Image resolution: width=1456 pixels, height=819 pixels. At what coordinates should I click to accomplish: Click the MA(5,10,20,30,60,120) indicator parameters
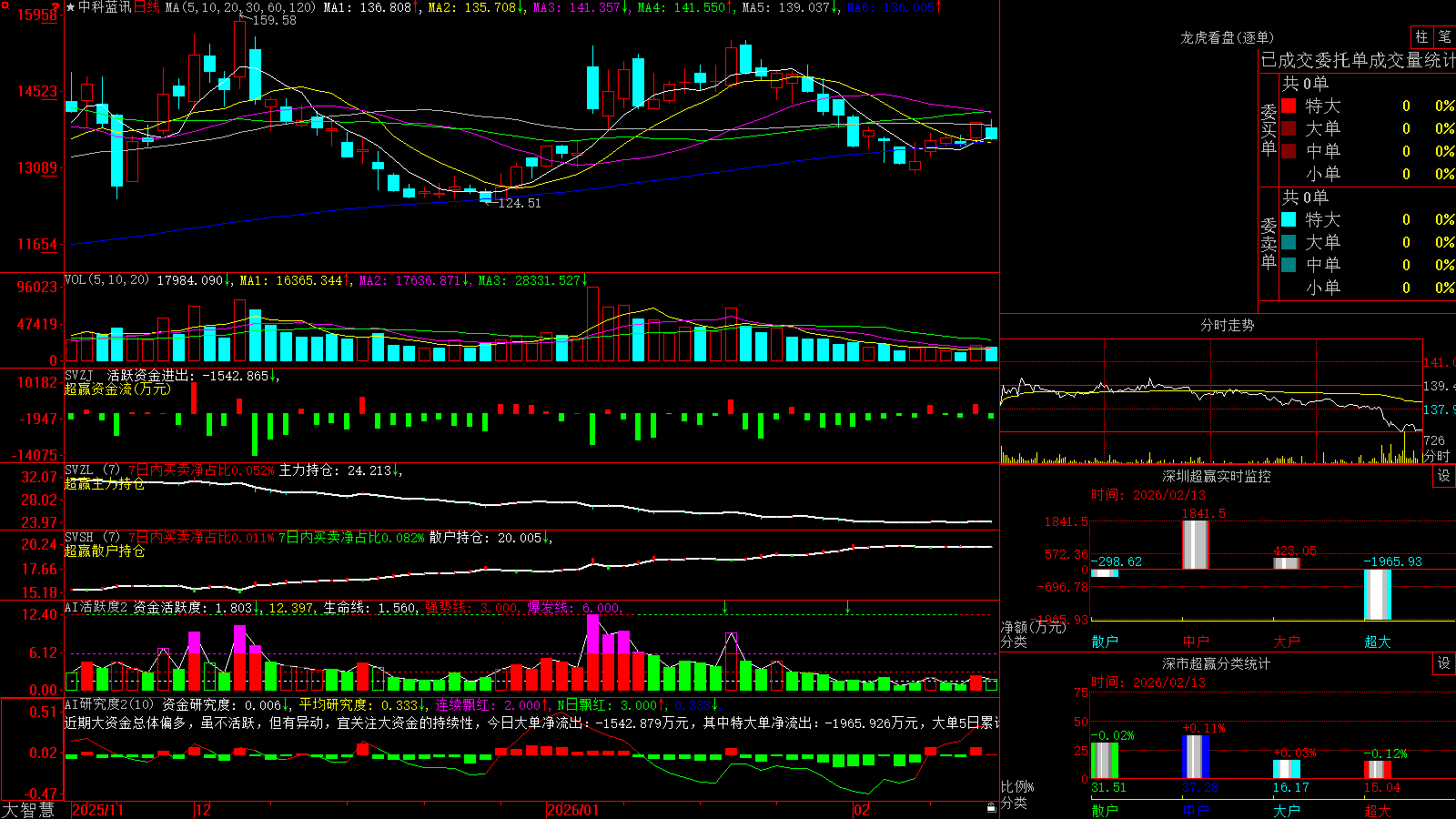coord(240,7)
